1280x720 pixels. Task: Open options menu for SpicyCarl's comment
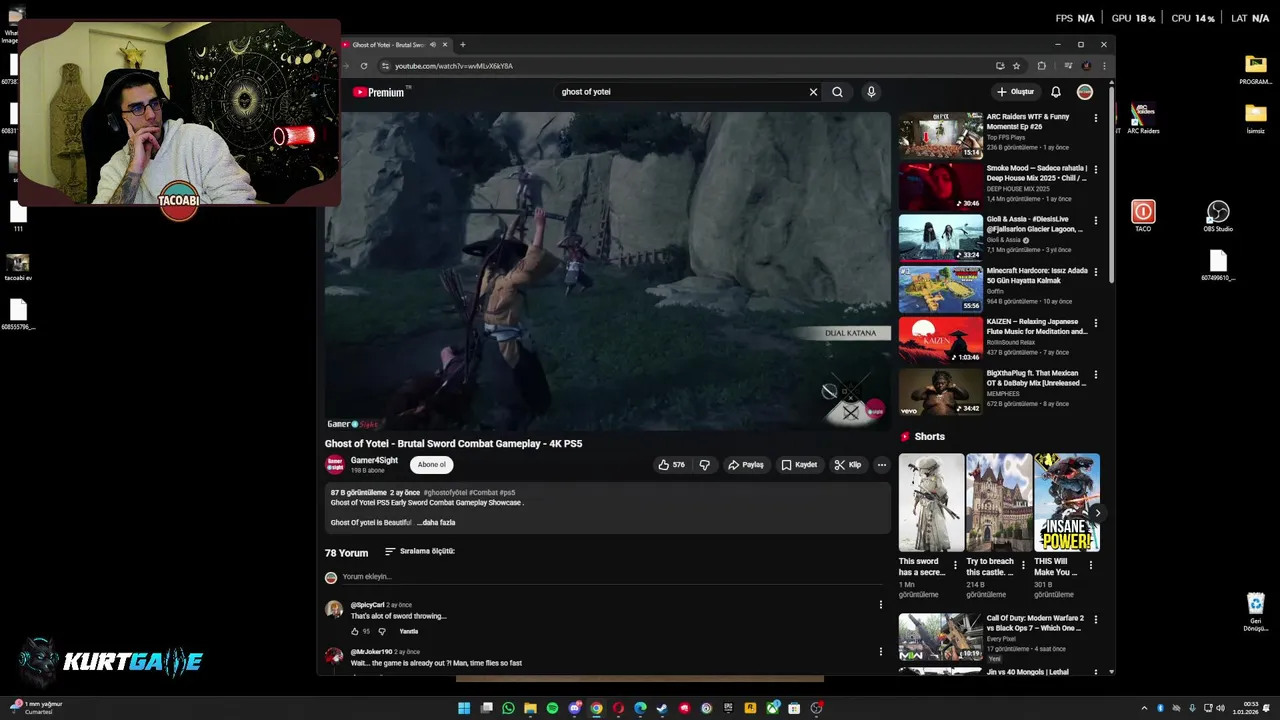click(880, 605)
